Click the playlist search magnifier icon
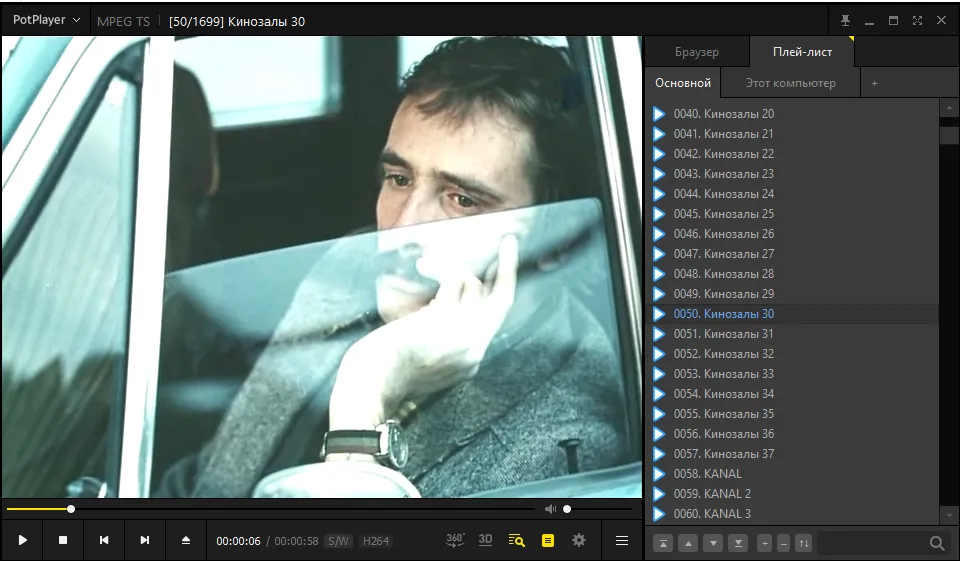Viewport: 960px width, 561px height. tap(937, 543)
